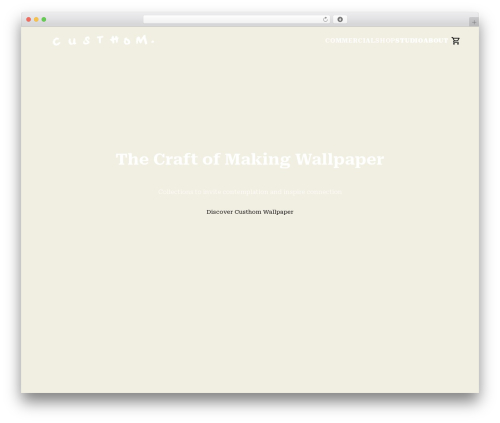Open the Studio menu item
The height and width of the screenshot is (423, 500).
pos(409,41)
